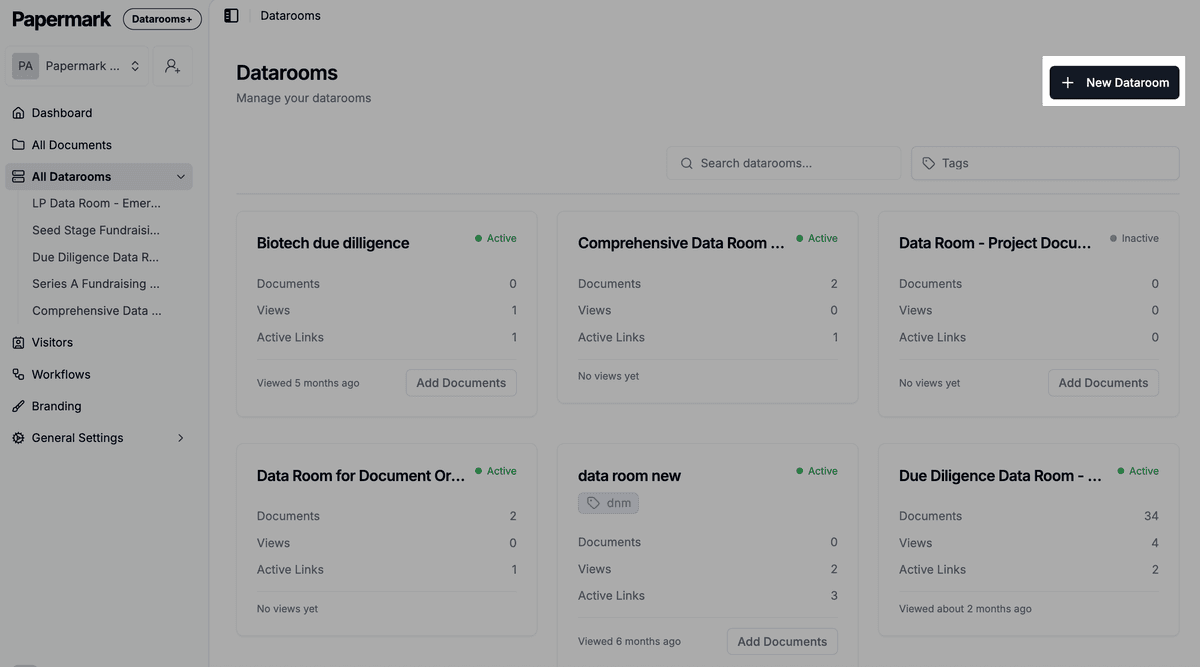This screenshot has height=667, width=1200.
Task: Click the Datarooms+ plan badge
Action: pos(162,19)
